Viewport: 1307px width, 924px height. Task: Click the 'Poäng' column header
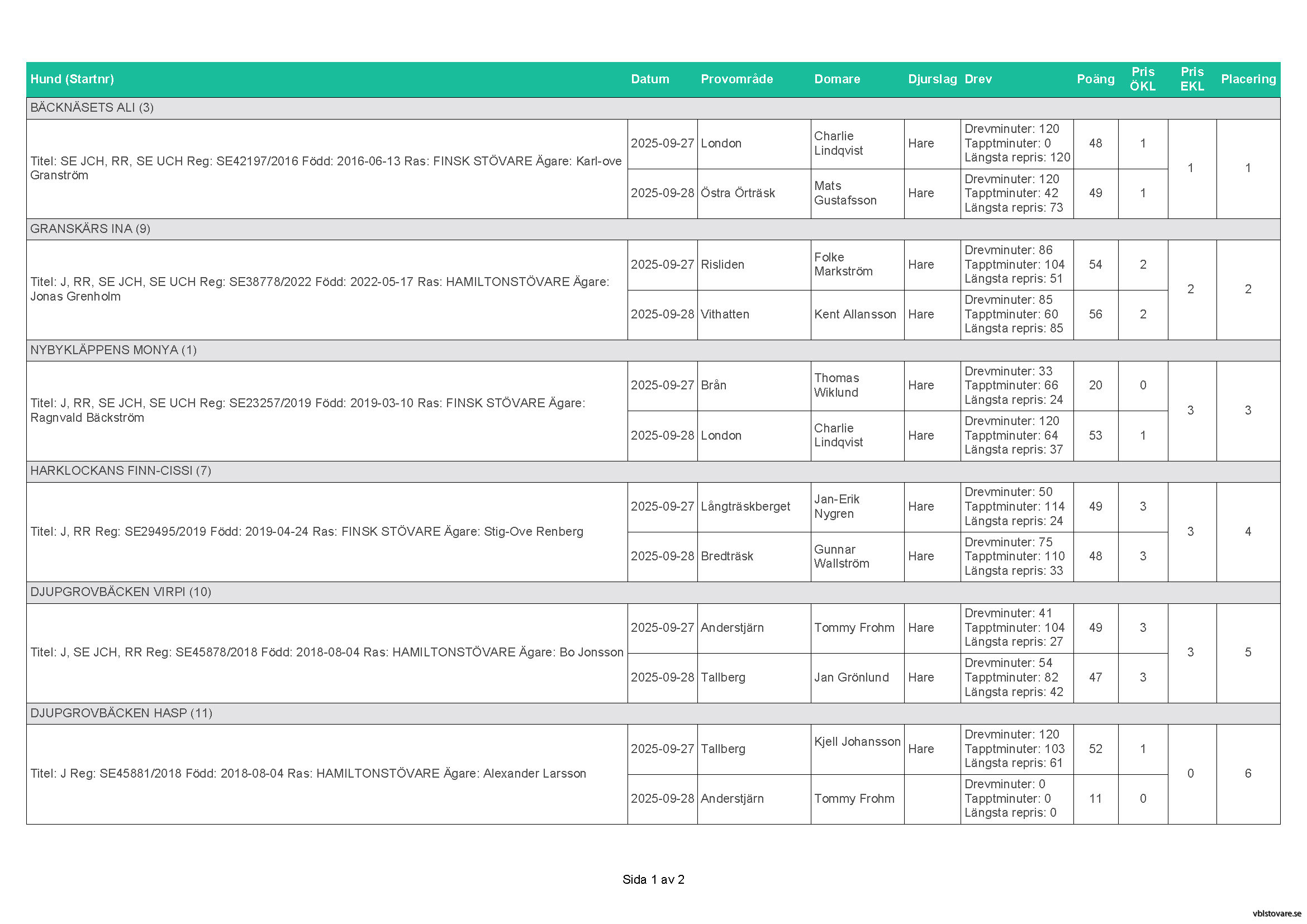click(x=1096, y=79)
